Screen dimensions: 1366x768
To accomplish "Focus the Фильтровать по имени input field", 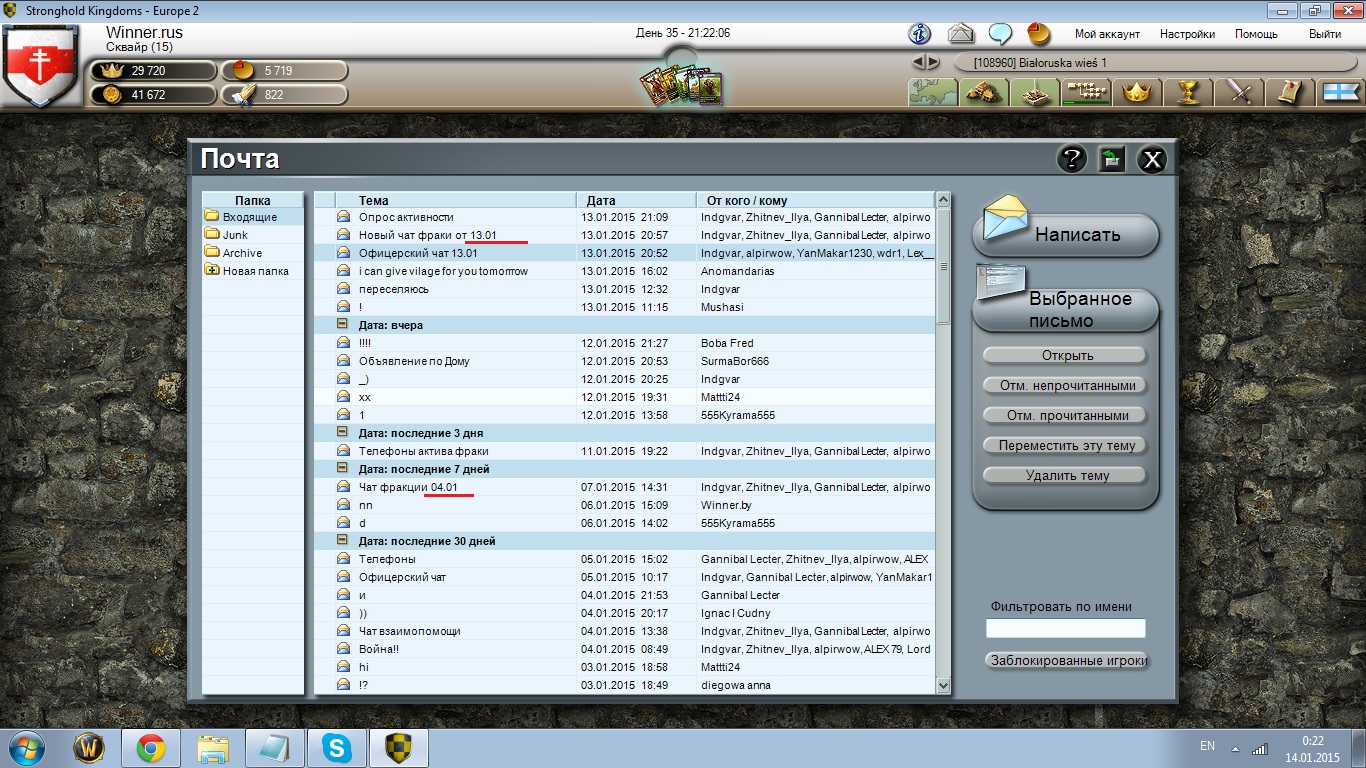I will [1066, 628].
